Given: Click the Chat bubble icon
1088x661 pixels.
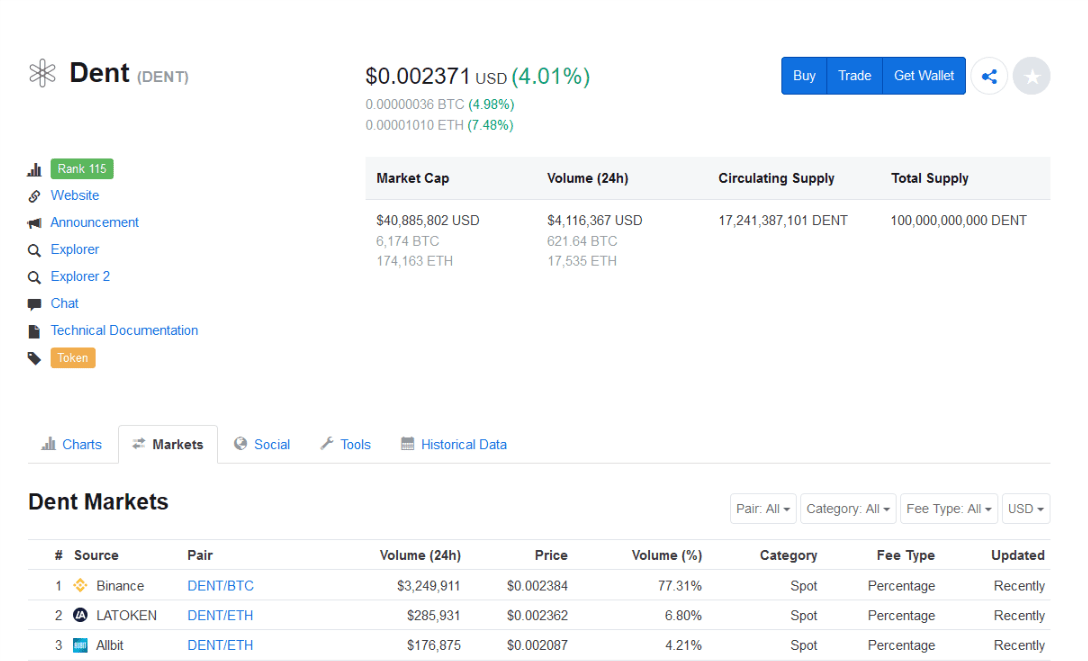Looking at the screenshot, I should point(34,304).
